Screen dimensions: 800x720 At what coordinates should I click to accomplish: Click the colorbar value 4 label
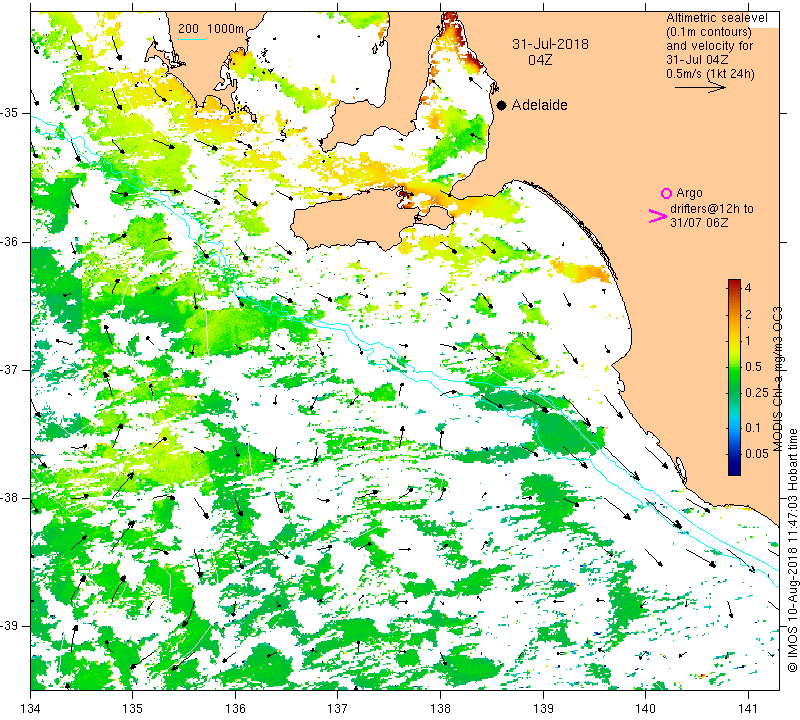point(748,287)
